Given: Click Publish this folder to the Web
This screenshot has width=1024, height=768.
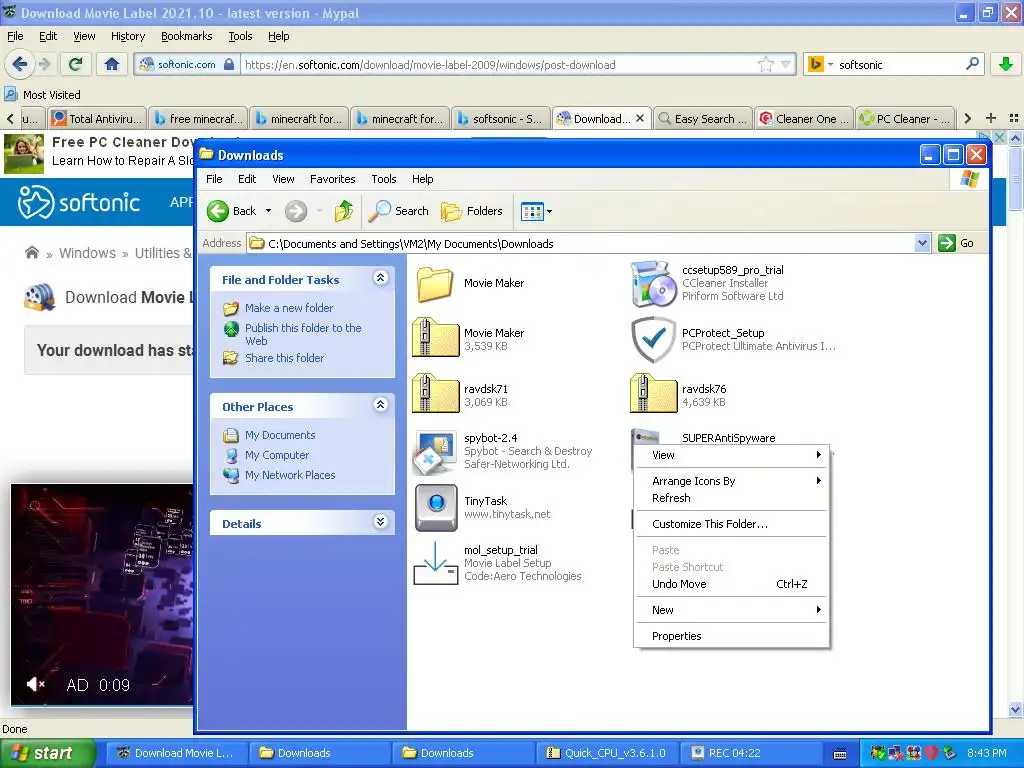Looking at the screenshot, I should pos(303,334).
